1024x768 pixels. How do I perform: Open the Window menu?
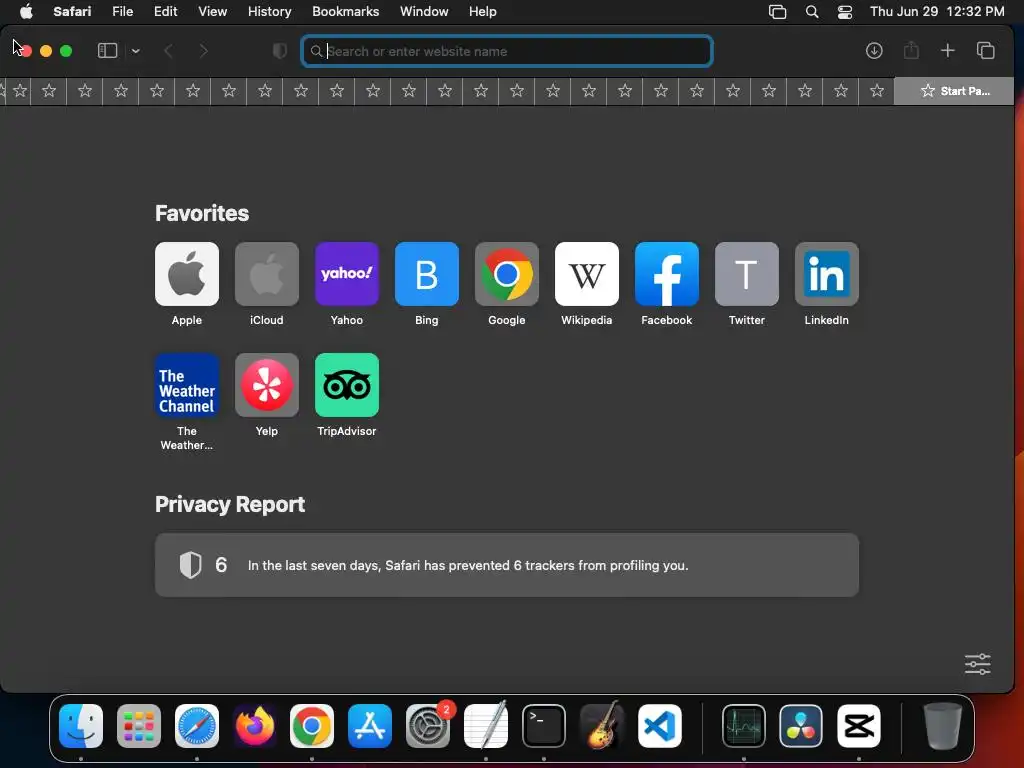coord(424,11)
